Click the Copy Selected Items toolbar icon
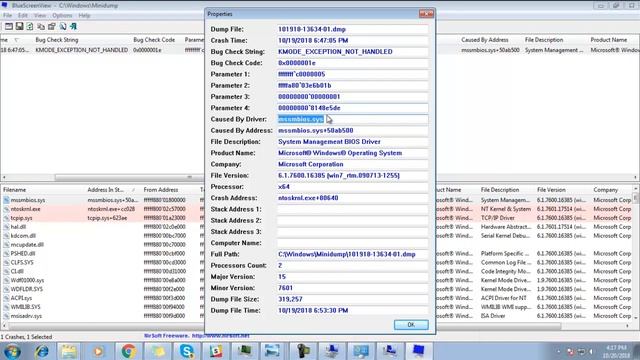The image size is (640, 360). (41, 27)
